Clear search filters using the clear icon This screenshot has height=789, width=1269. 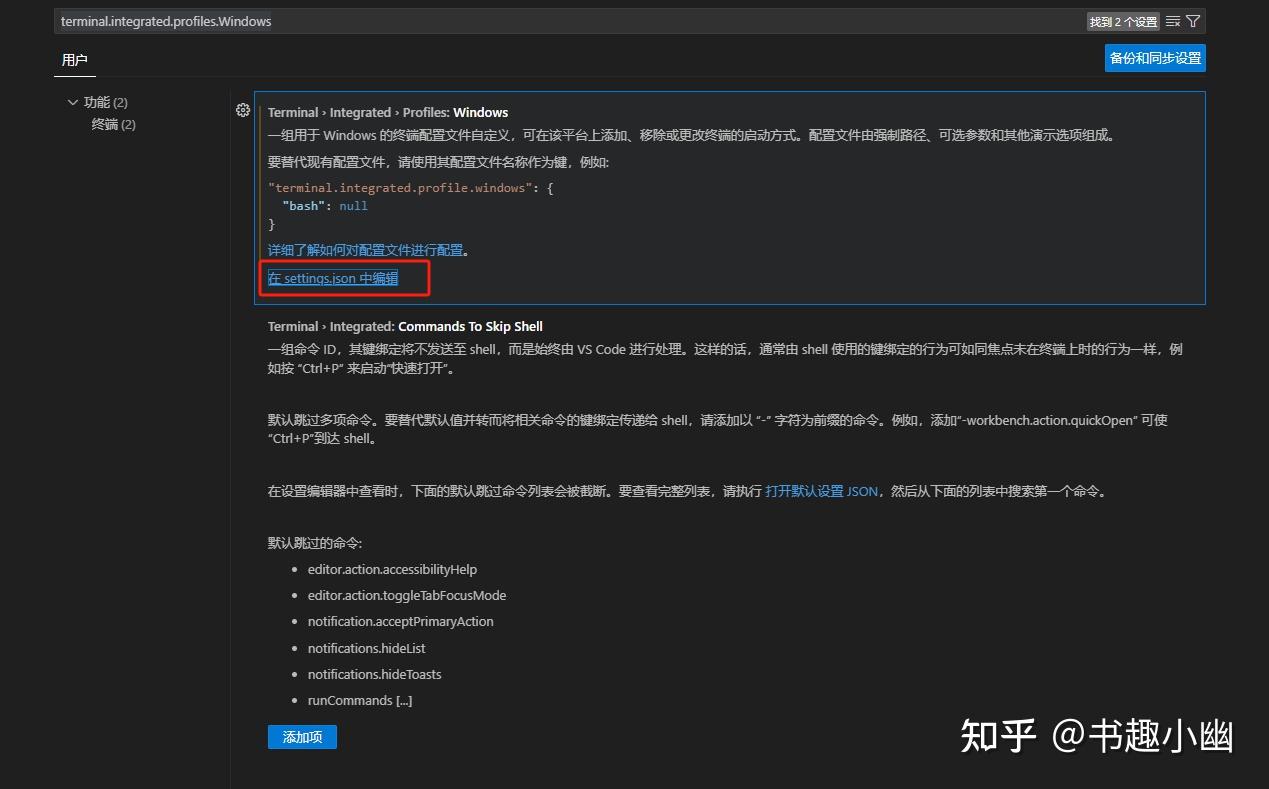(x=1170, y=20)
